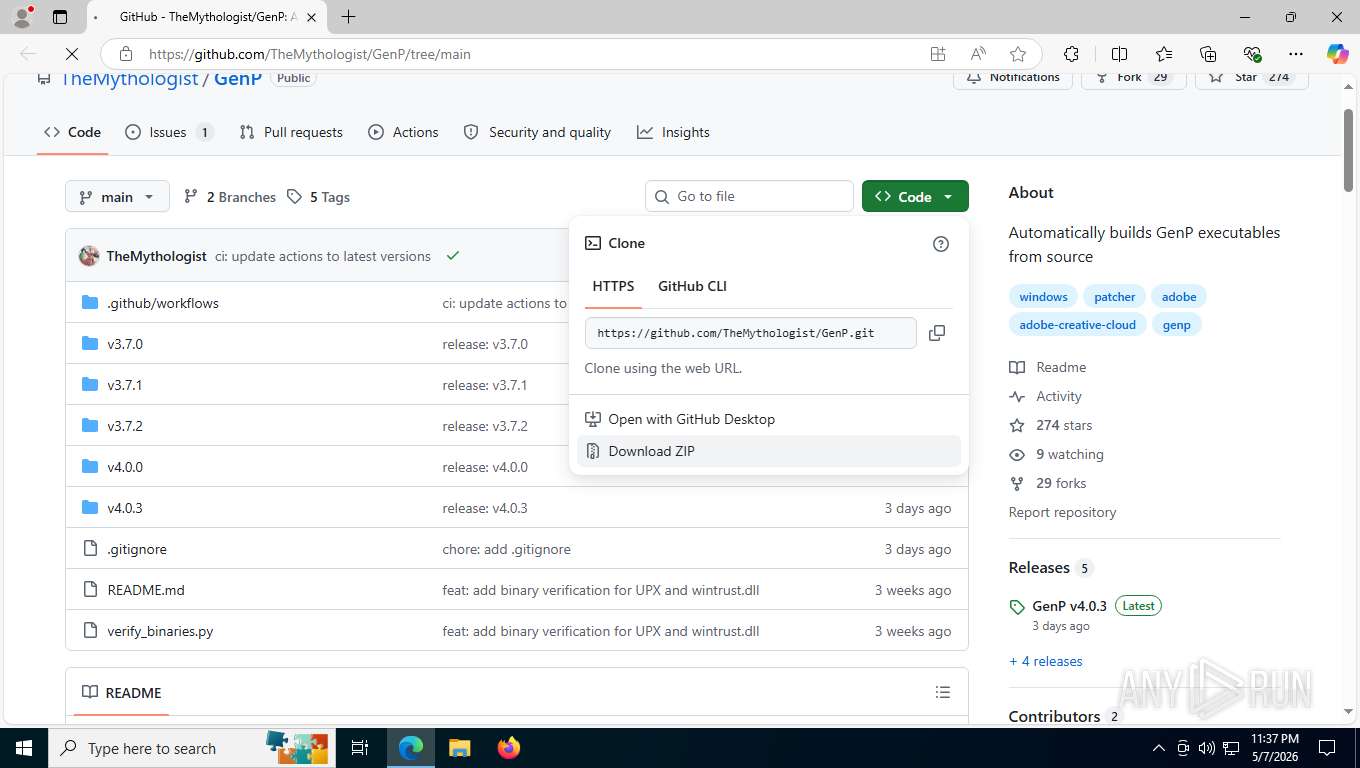1360x768 pixels.
Task: Open TheMythologist commit author link
Action: click(x=156, y=256)
